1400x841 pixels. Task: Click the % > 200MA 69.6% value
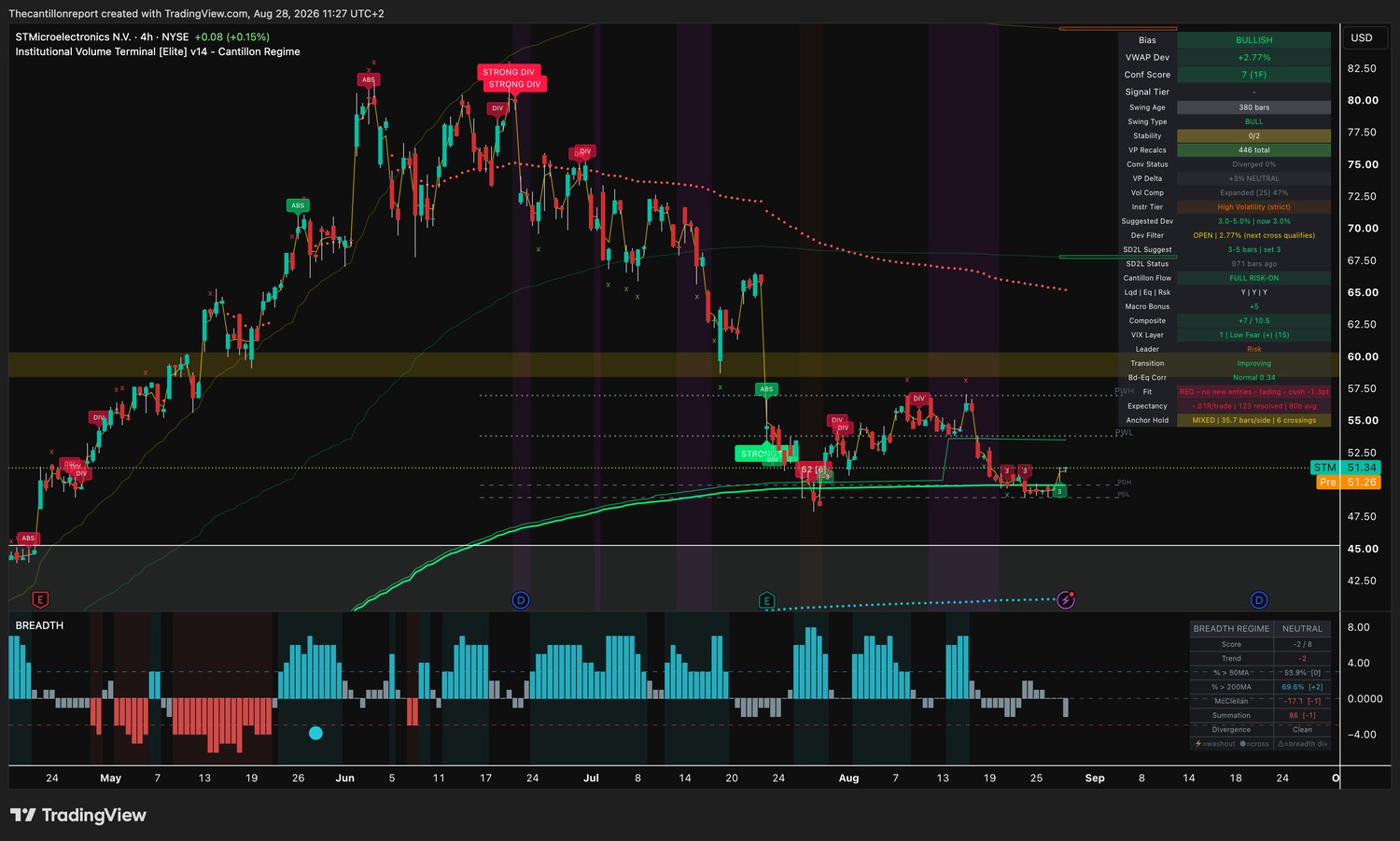click(x=1302, y=687)
